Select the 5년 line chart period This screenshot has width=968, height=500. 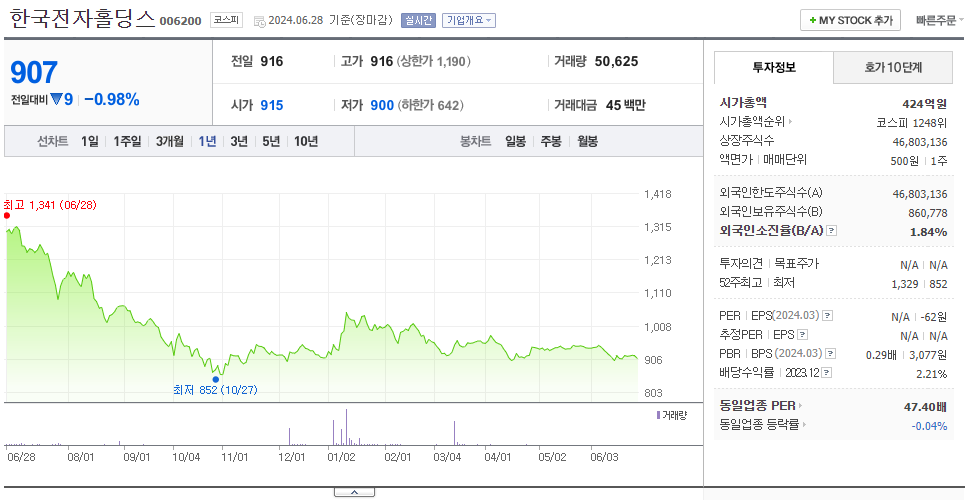tap(271, 141)
